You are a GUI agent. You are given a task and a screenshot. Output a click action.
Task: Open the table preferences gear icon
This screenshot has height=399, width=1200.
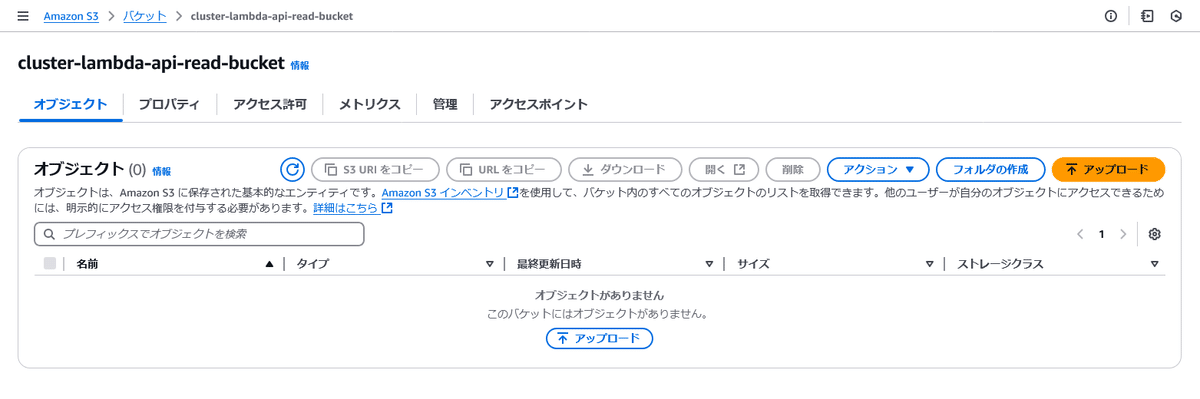point(1154,234)
